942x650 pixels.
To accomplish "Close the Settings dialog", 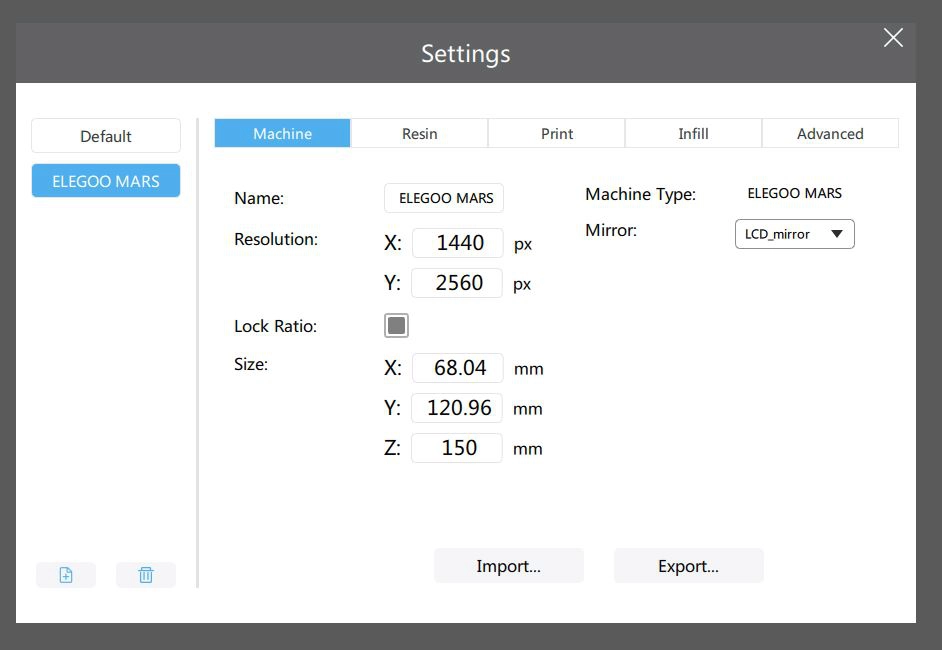I will point(893,38).
